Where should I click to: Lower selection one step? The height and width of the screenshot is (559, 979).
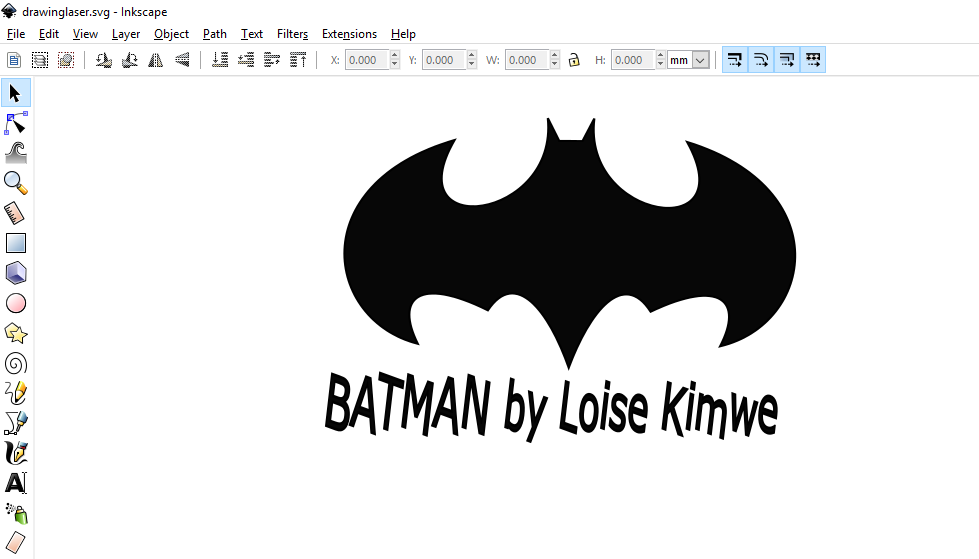pyautogui.click(x=246, y=60)
